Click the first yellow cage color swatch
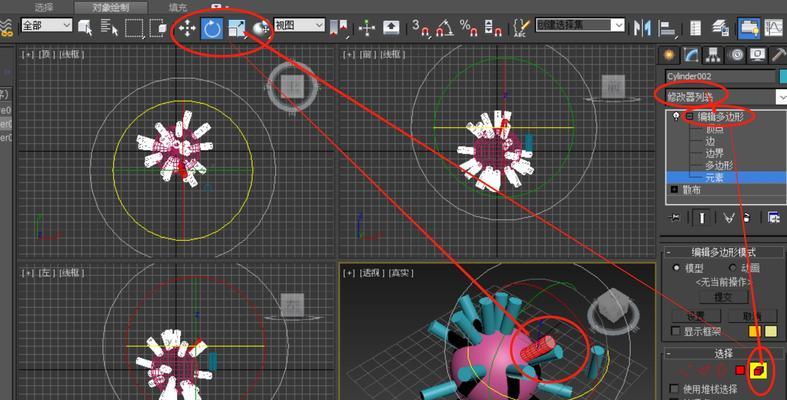This screenshot has width=787, height=400. [754, 331]
